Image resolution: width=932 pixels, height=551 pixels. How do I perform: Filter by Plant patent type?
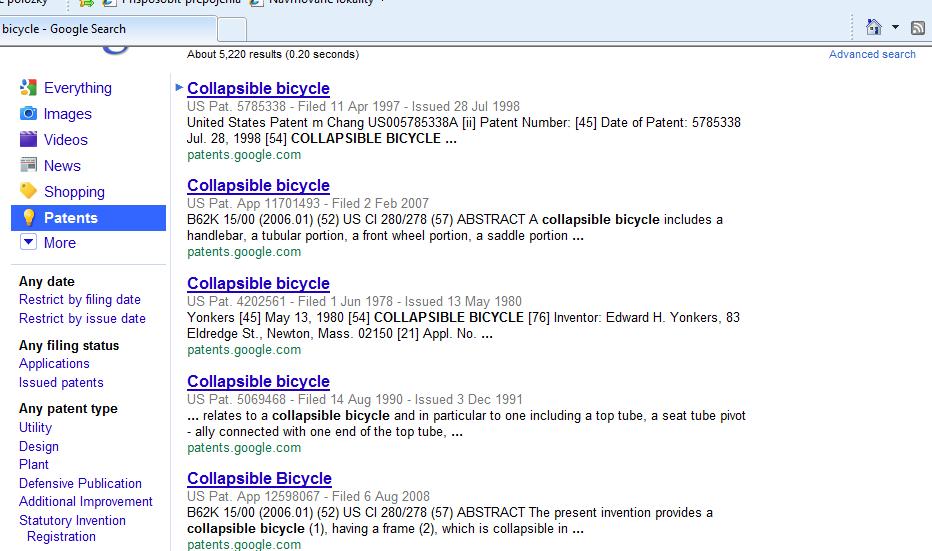34,465
